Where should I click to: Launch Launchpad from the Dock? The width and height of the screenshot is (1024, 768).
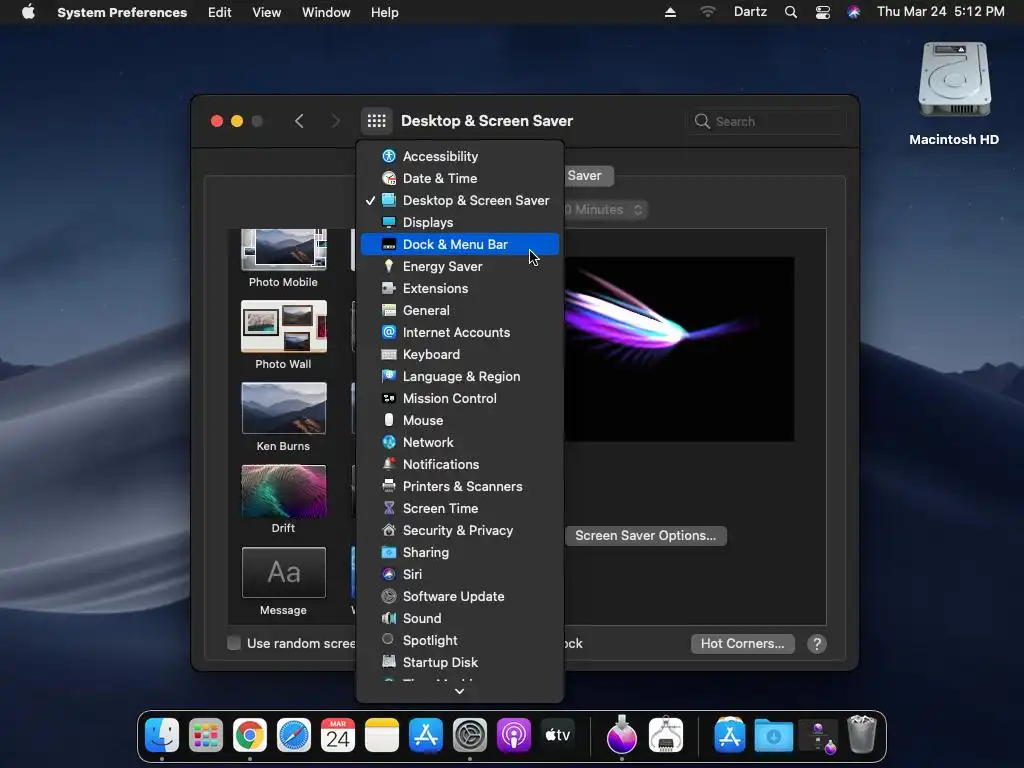tap(206, 735)
